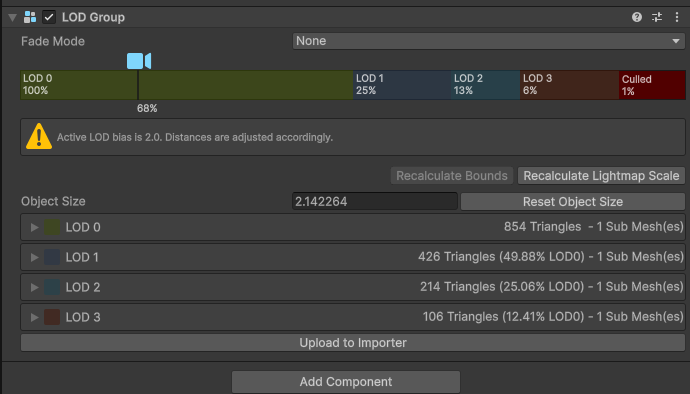Open LOD Group help reference
The image size is (690, 394).
637,17
